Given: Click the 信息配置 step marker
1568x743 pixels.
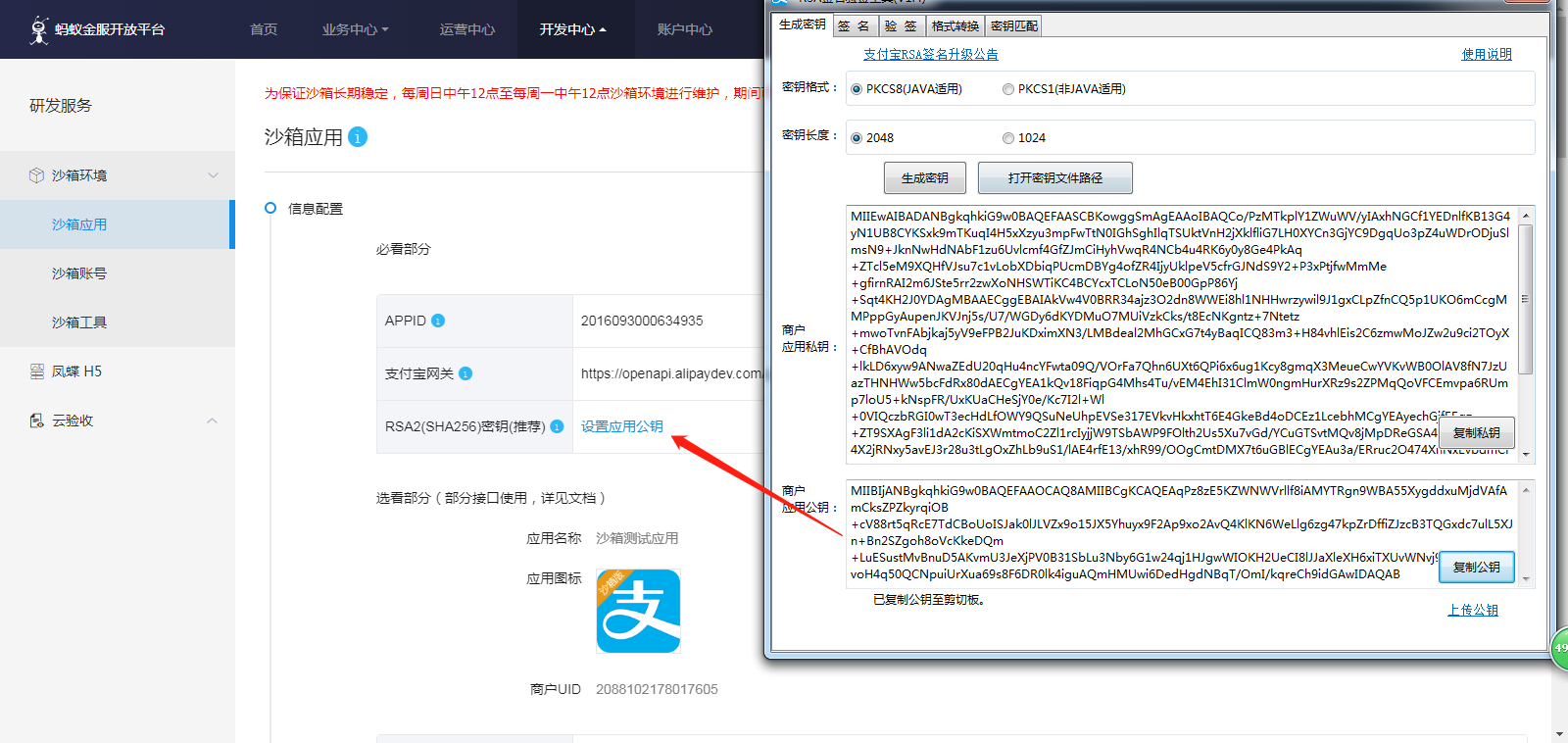Looking at the screenshot, I should [x=270, y=208].
